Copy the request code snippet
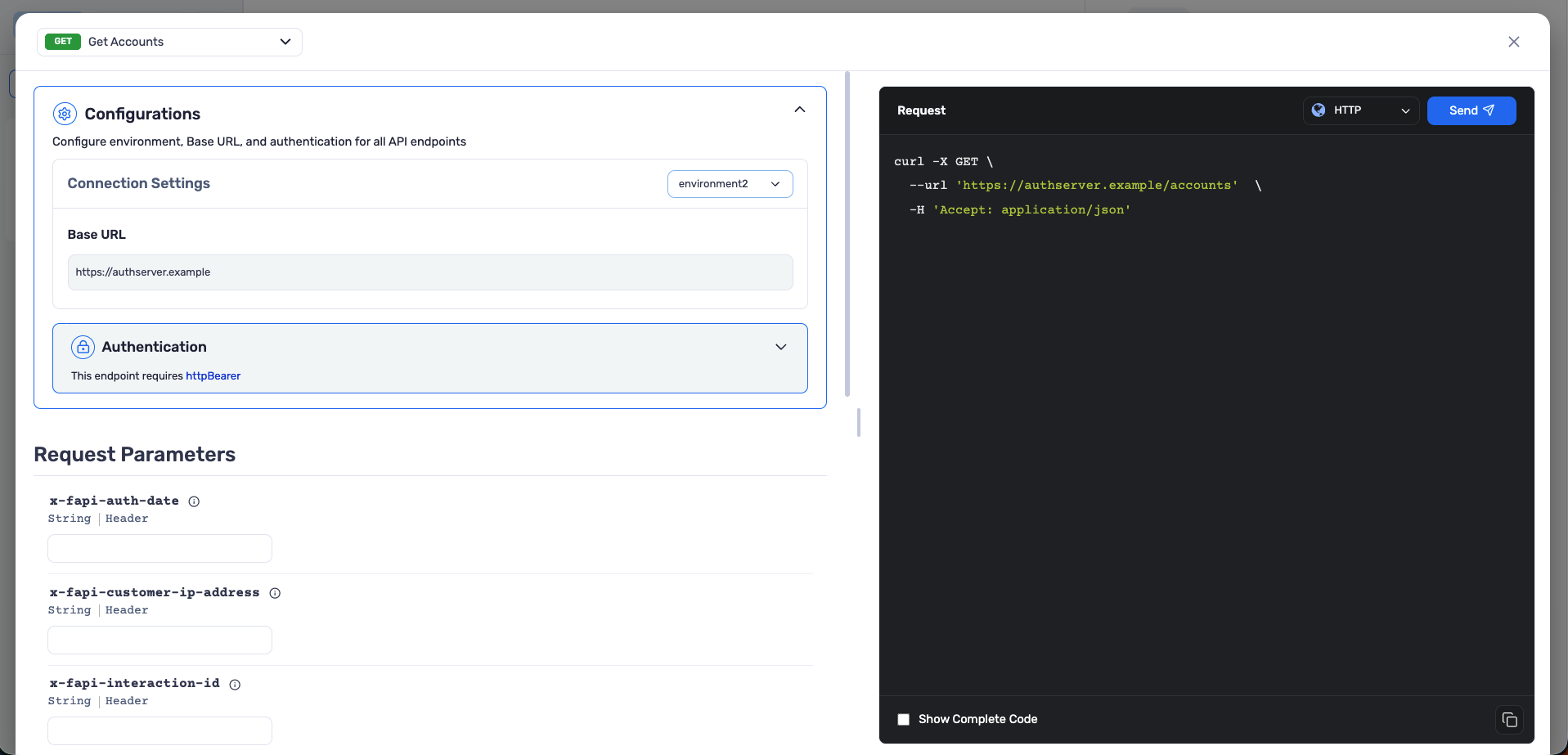1568x755 pixels. tap(1509, 720)
